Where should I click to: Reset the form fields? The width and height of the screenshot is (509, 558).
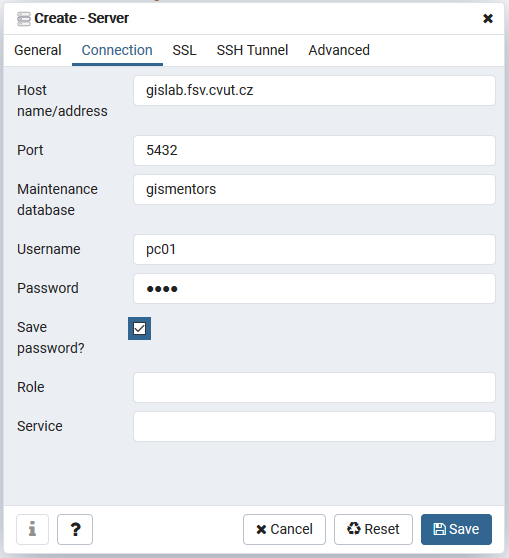pos(373,529)
